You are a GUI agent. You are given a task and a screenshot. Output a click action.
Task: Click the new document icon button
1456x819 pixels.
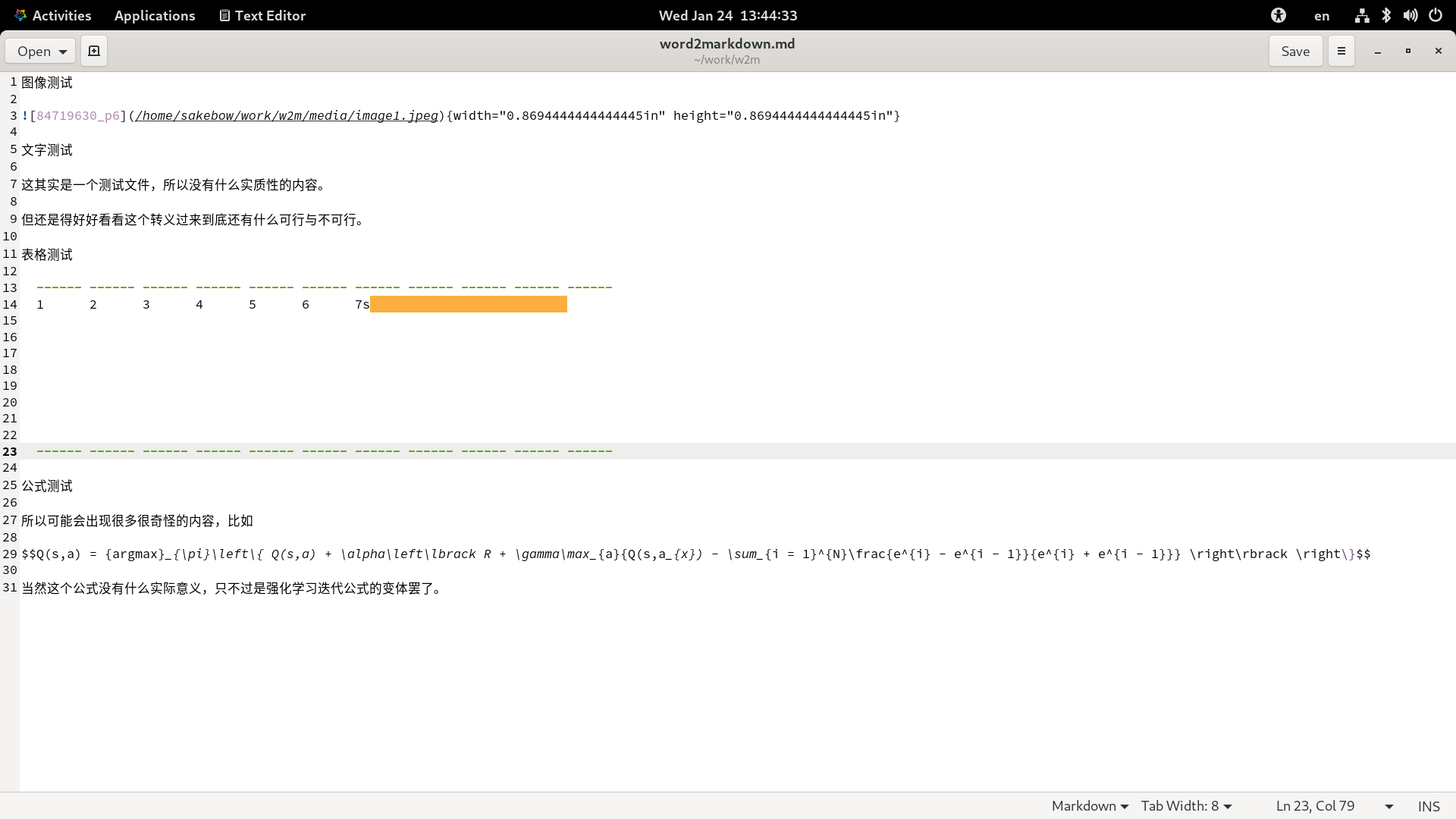[94, 51]
